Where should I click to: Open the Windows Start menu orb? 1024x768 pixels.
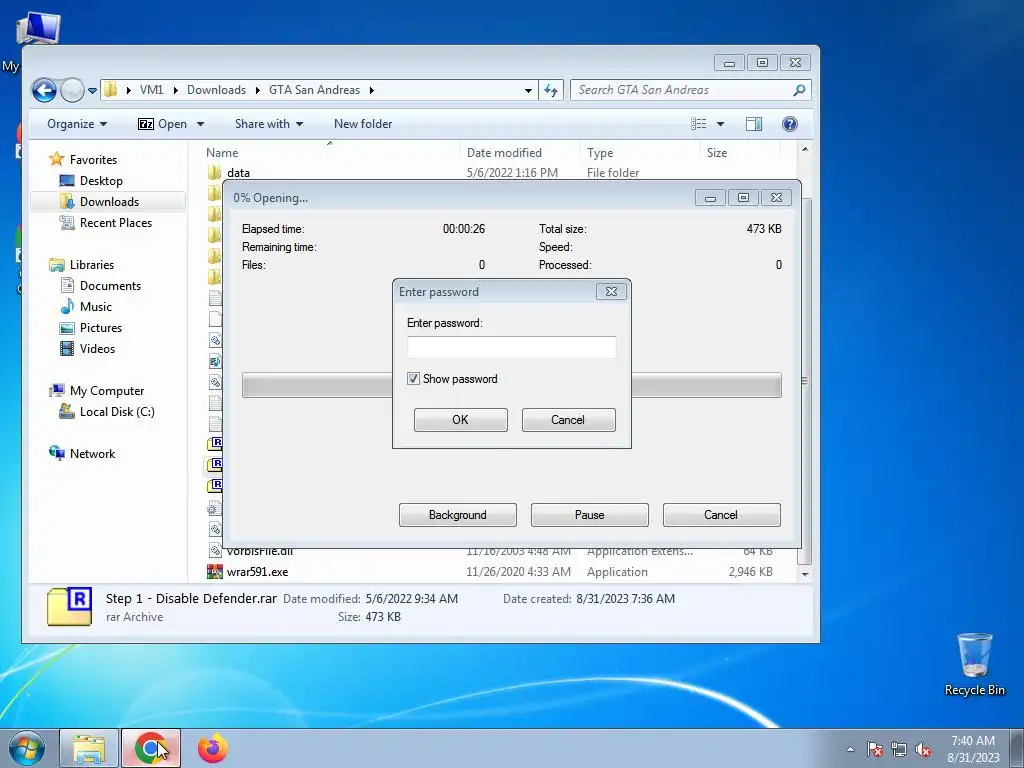pyautogui.click(x=26, y=748)
